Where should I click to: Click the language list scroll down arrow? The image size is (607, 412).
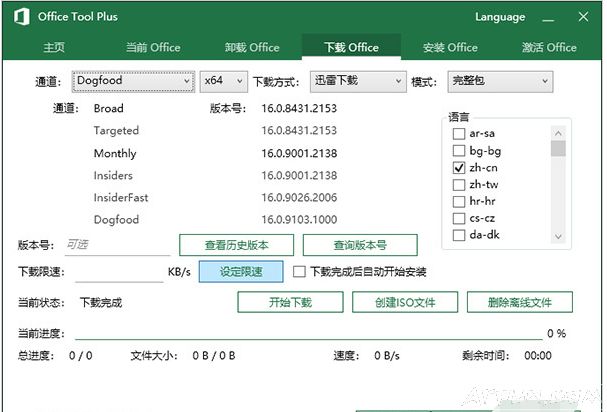[558, 236]
